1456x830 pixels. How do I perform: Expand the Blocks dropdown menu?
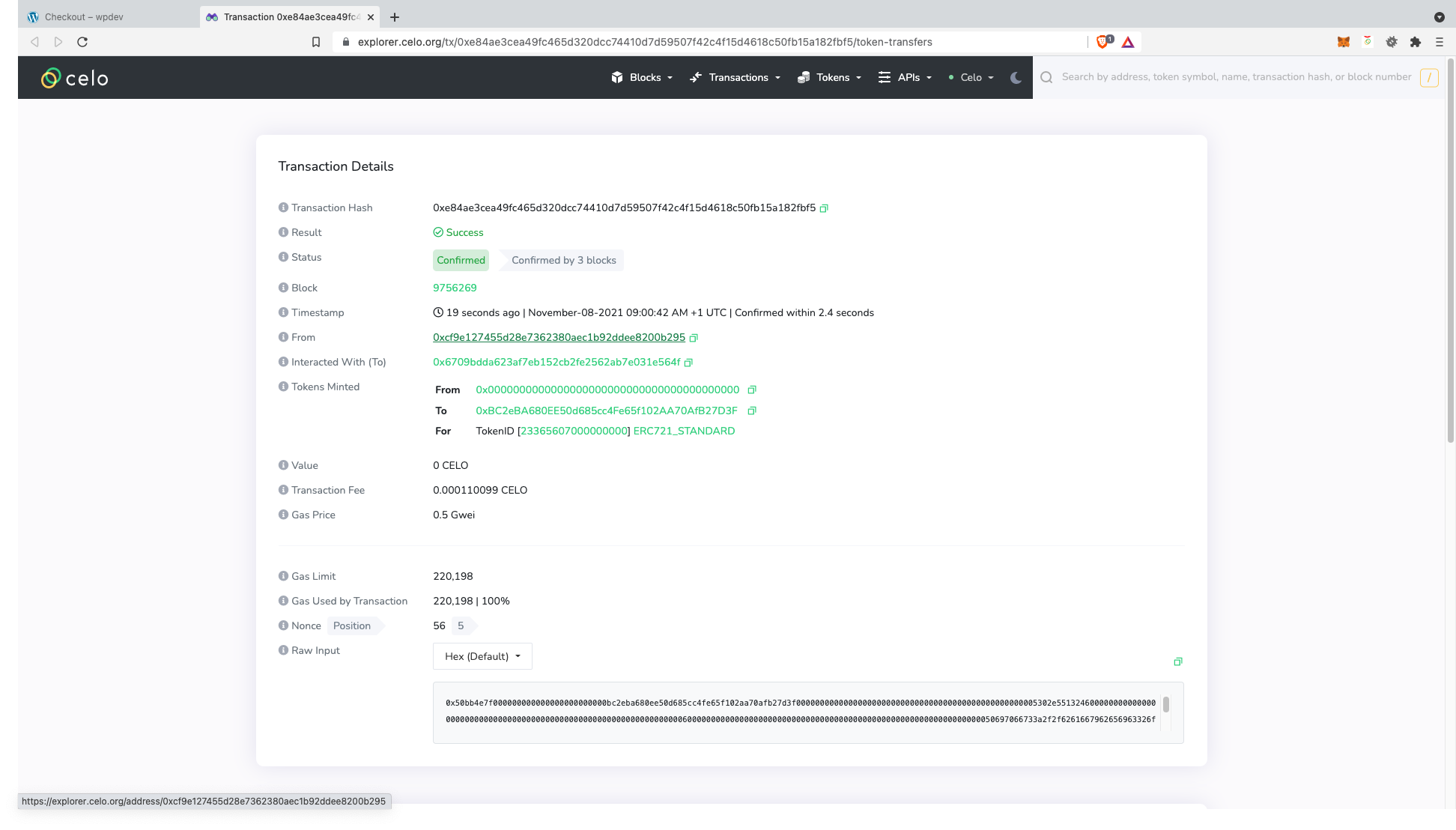pos(642,77)
